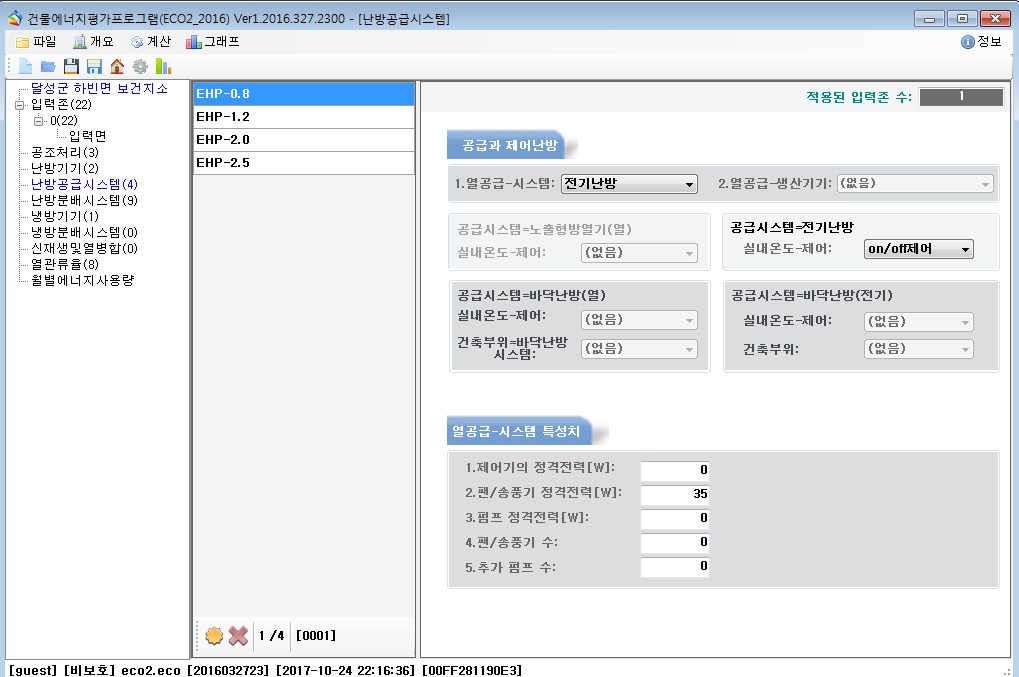Viewport: 1019px width, 677px height.
Task: Add new item with orange badge icon
Action: (213, 635)
